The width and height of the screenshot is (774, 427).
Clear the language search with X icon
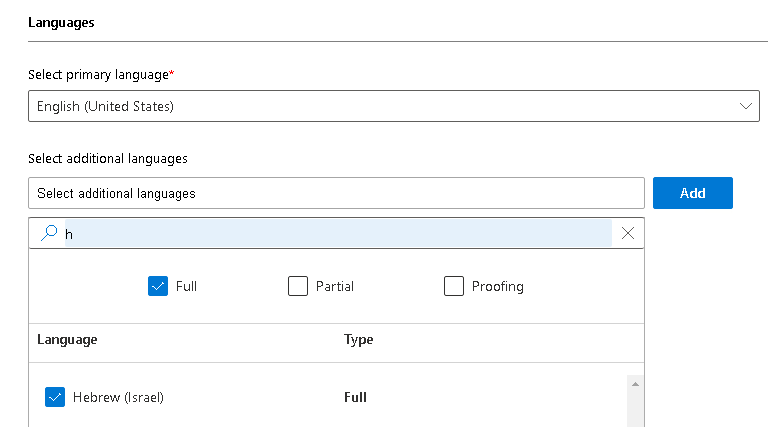(628, 234)
